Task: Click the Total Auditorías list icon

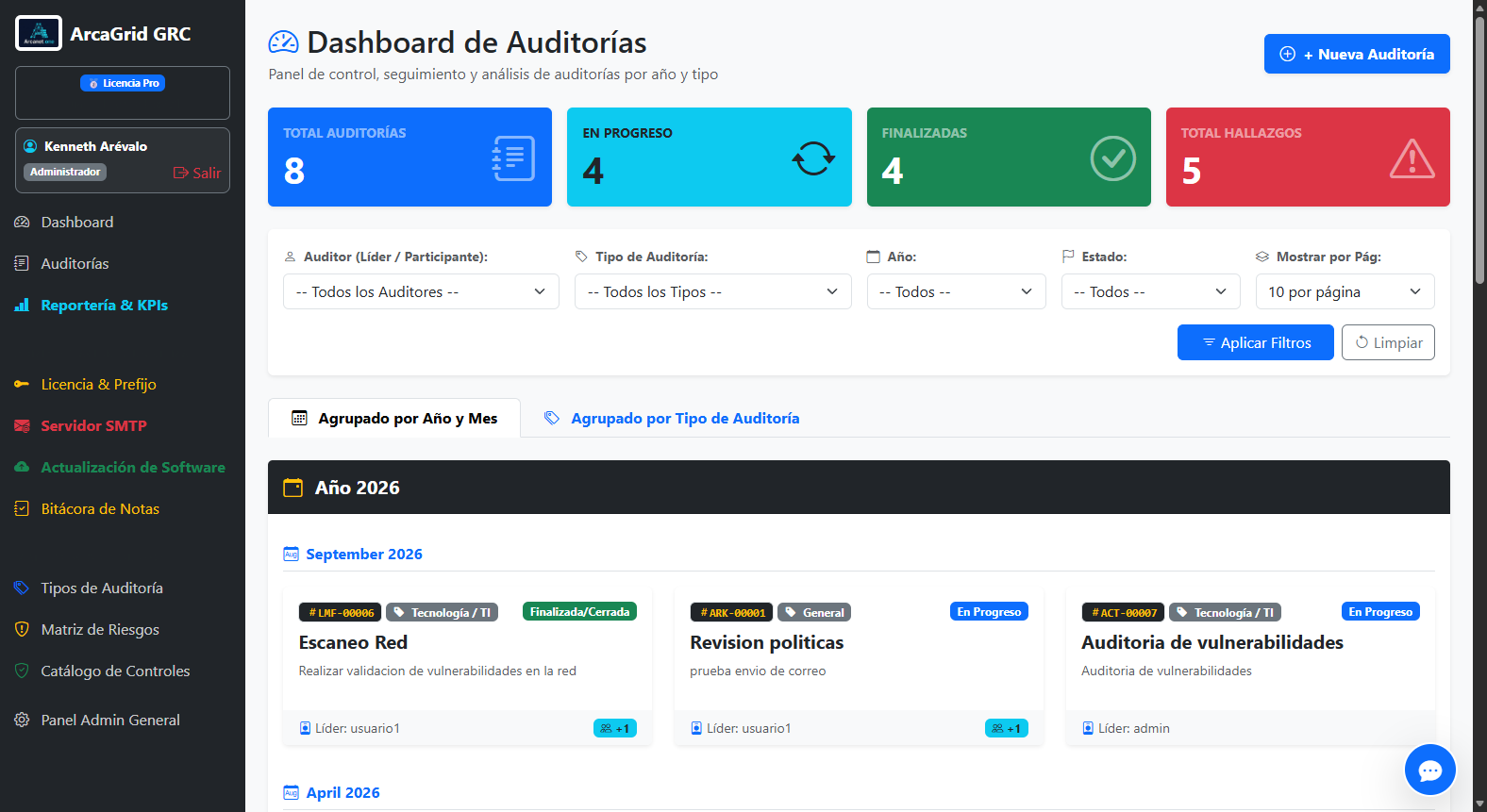Action: pos(513,158)
